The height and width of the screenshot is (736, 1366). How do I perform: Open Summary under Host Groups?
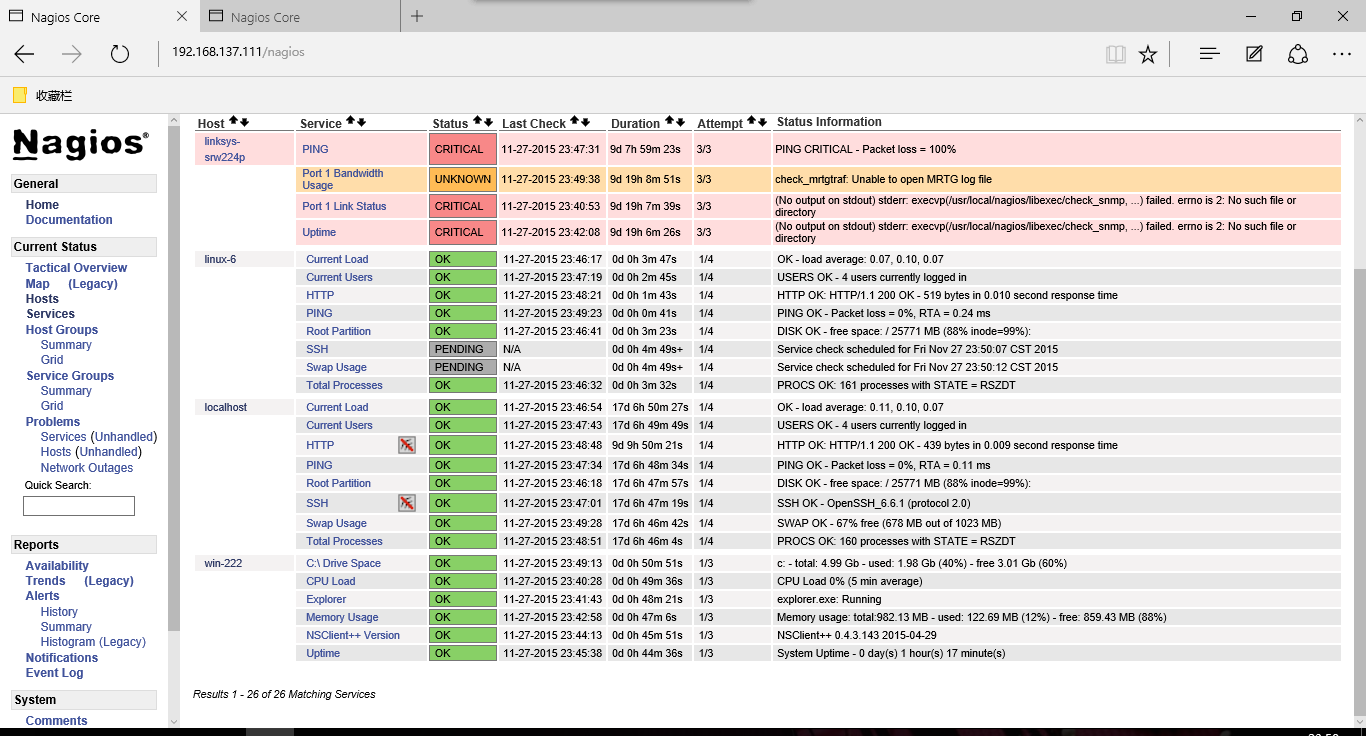(66, 345)
